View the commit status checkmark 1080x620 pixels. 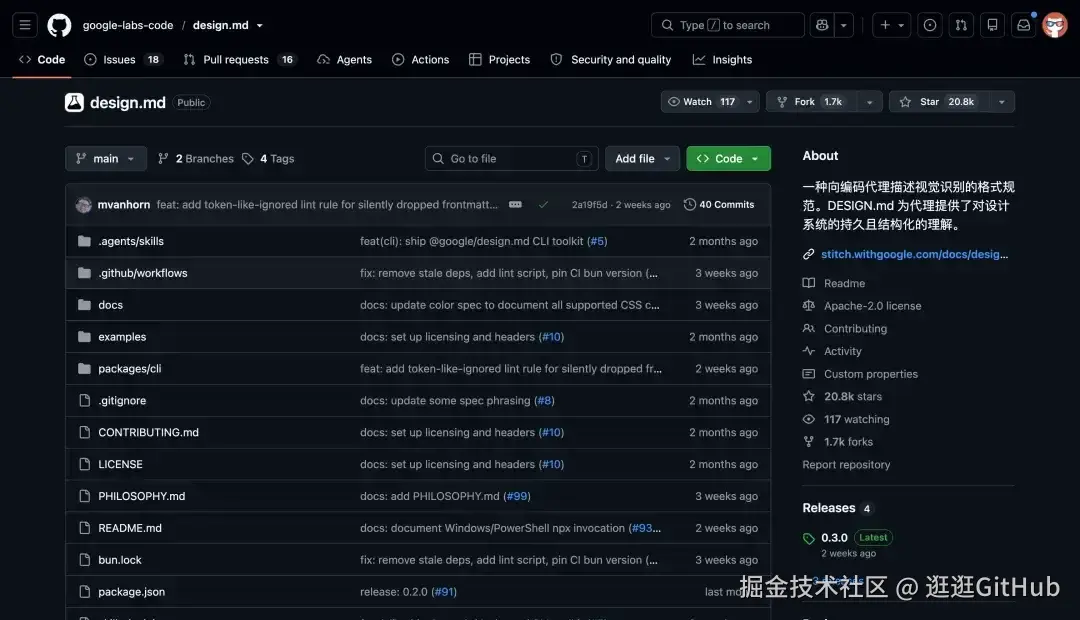pyautogui.click(x=543, y=205)
